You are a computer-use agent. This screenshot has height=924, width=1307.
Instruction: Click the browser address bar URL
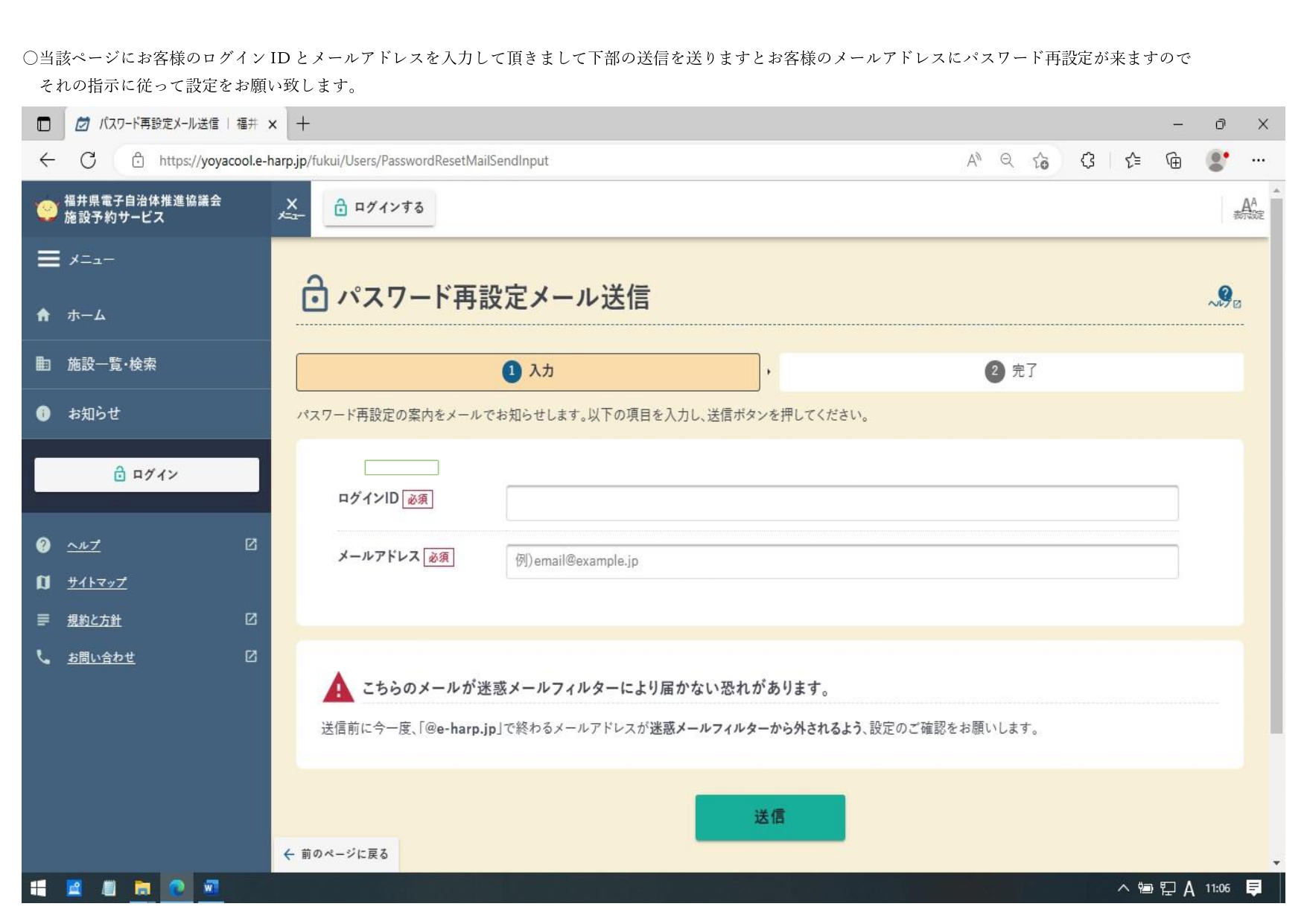pyautogui.click(x=354, y=161)
